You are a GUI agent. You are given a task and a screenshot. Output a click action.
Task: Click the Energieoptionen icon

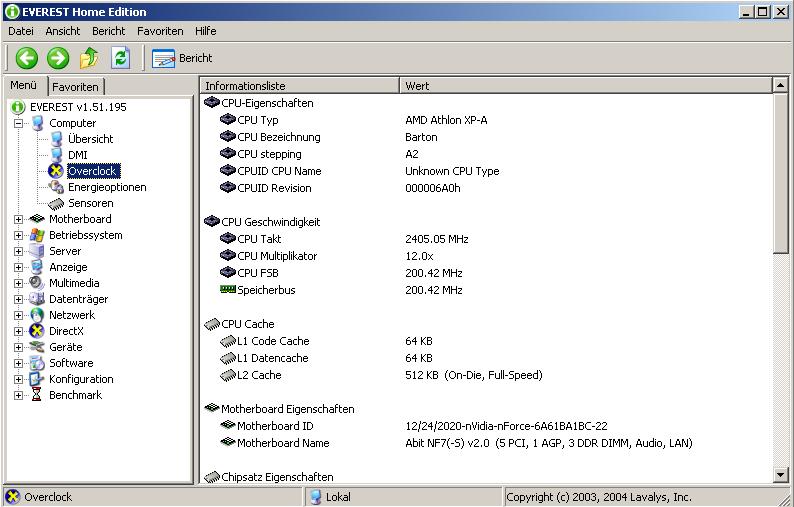[x=56, y=187]
